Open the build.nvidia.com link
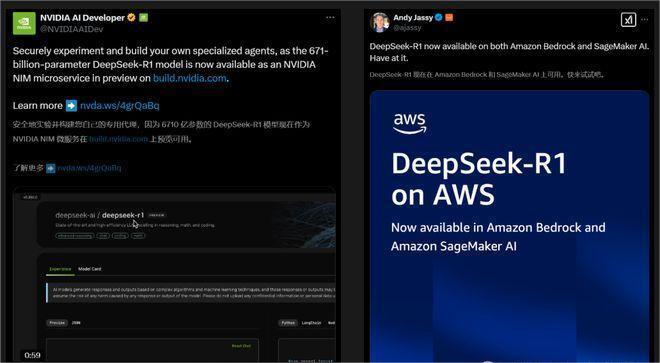This screenshot has width=660, height=363. tap(189, 78)
